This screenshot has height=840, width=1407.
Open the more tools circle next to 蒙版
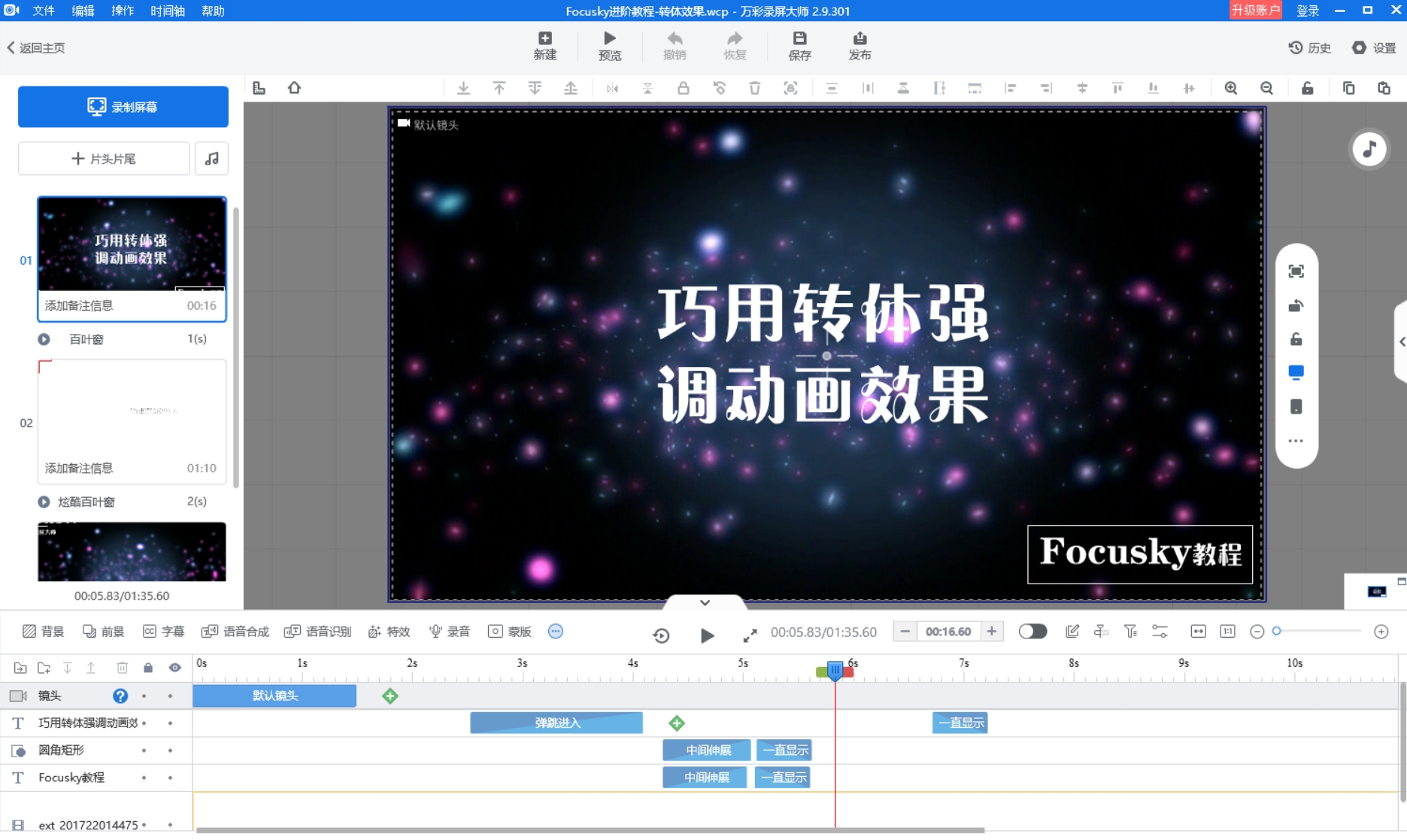pyautogui.click(x=556, y=632)
